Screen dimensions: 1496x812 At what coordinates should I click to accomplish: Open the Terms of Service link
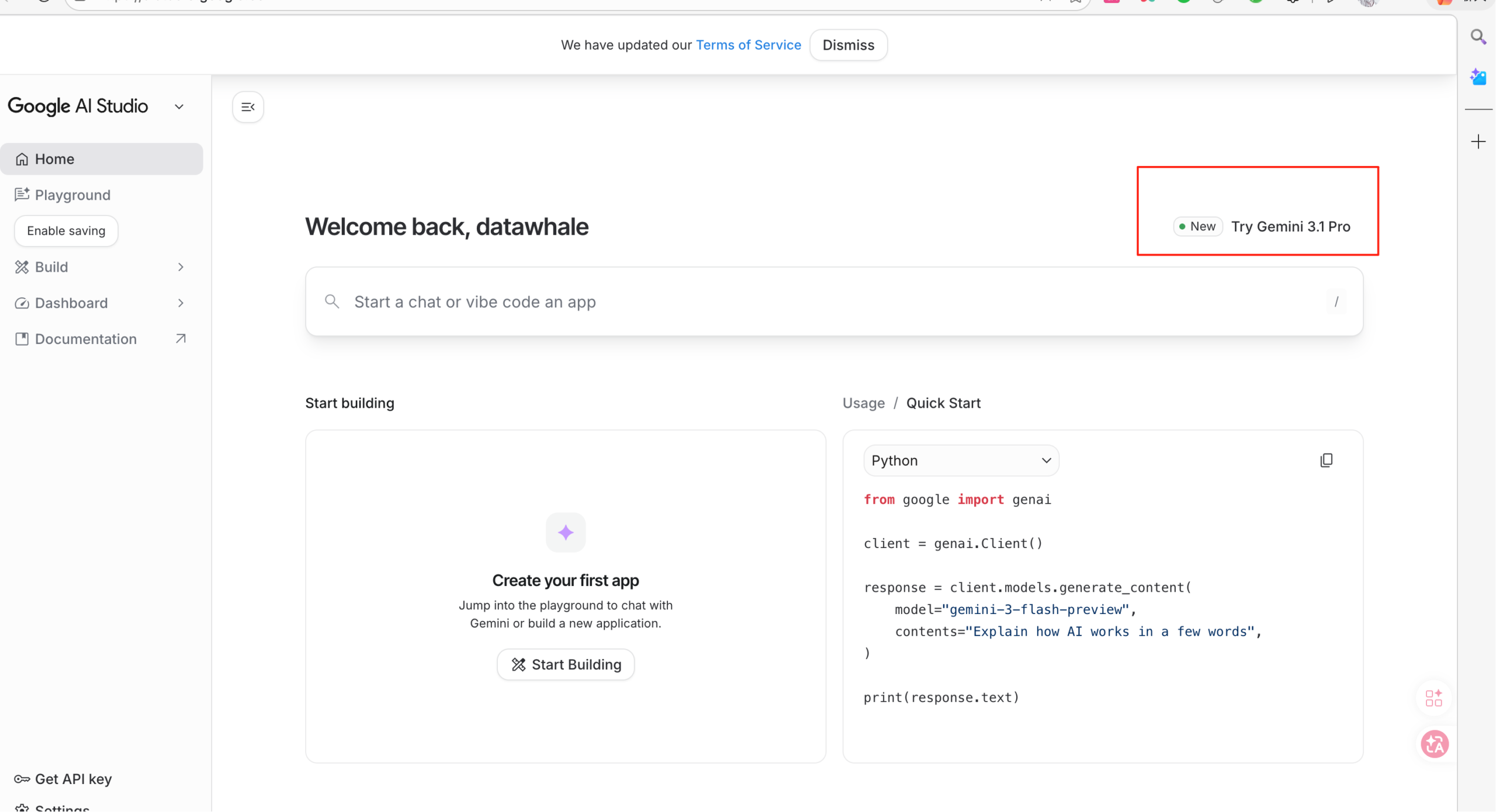748,45
